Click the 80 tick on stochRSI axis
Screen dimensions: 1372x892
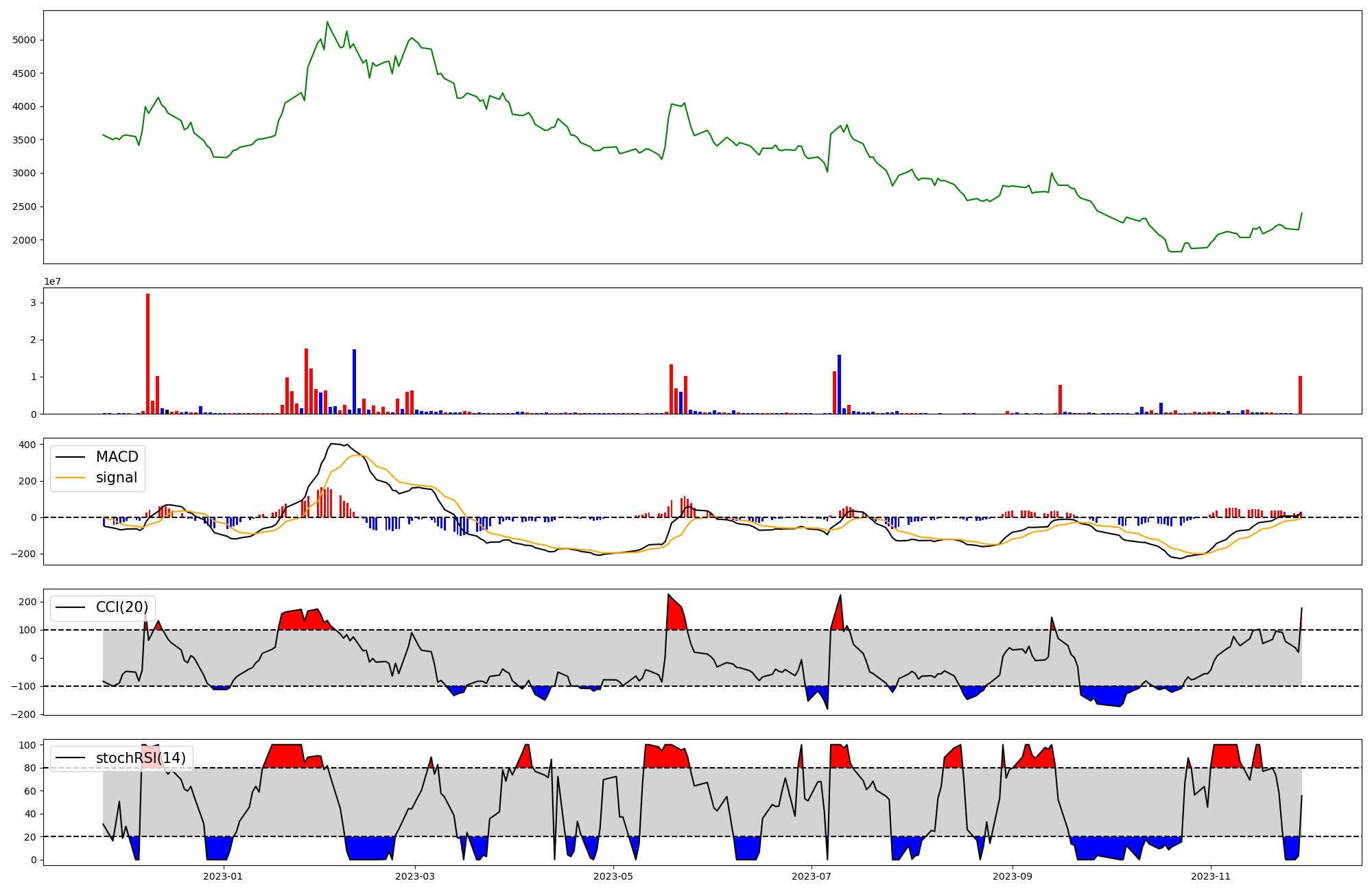[x=30, y=768]
